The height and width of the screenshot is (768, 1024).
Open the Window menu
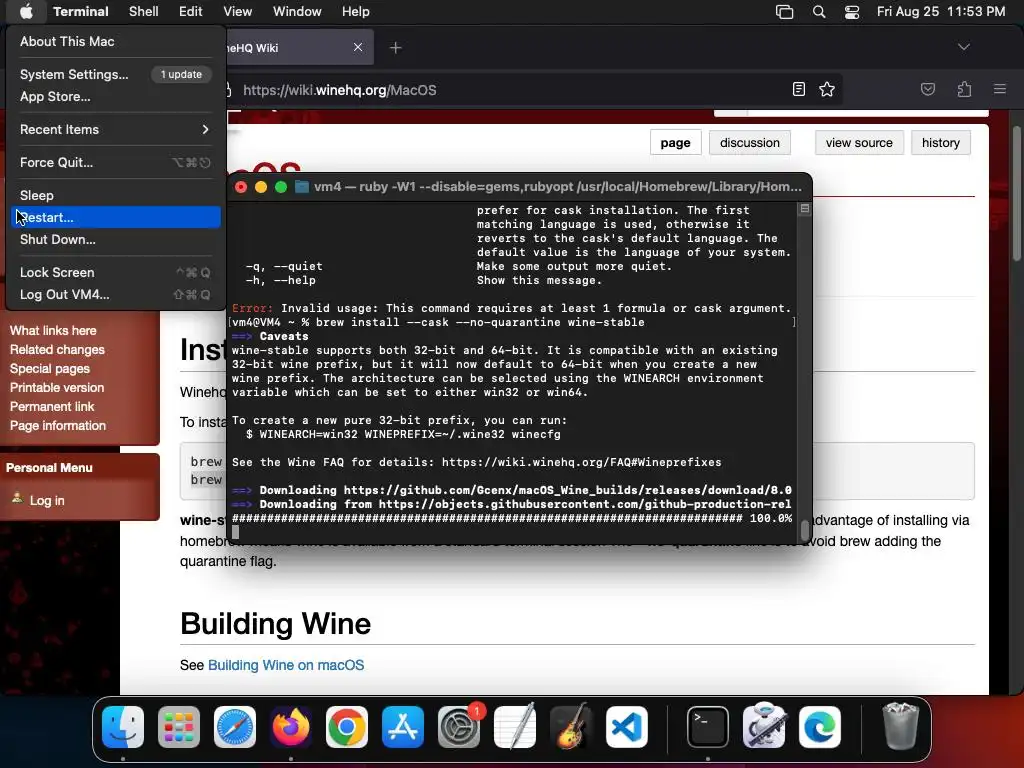point(297,12)
